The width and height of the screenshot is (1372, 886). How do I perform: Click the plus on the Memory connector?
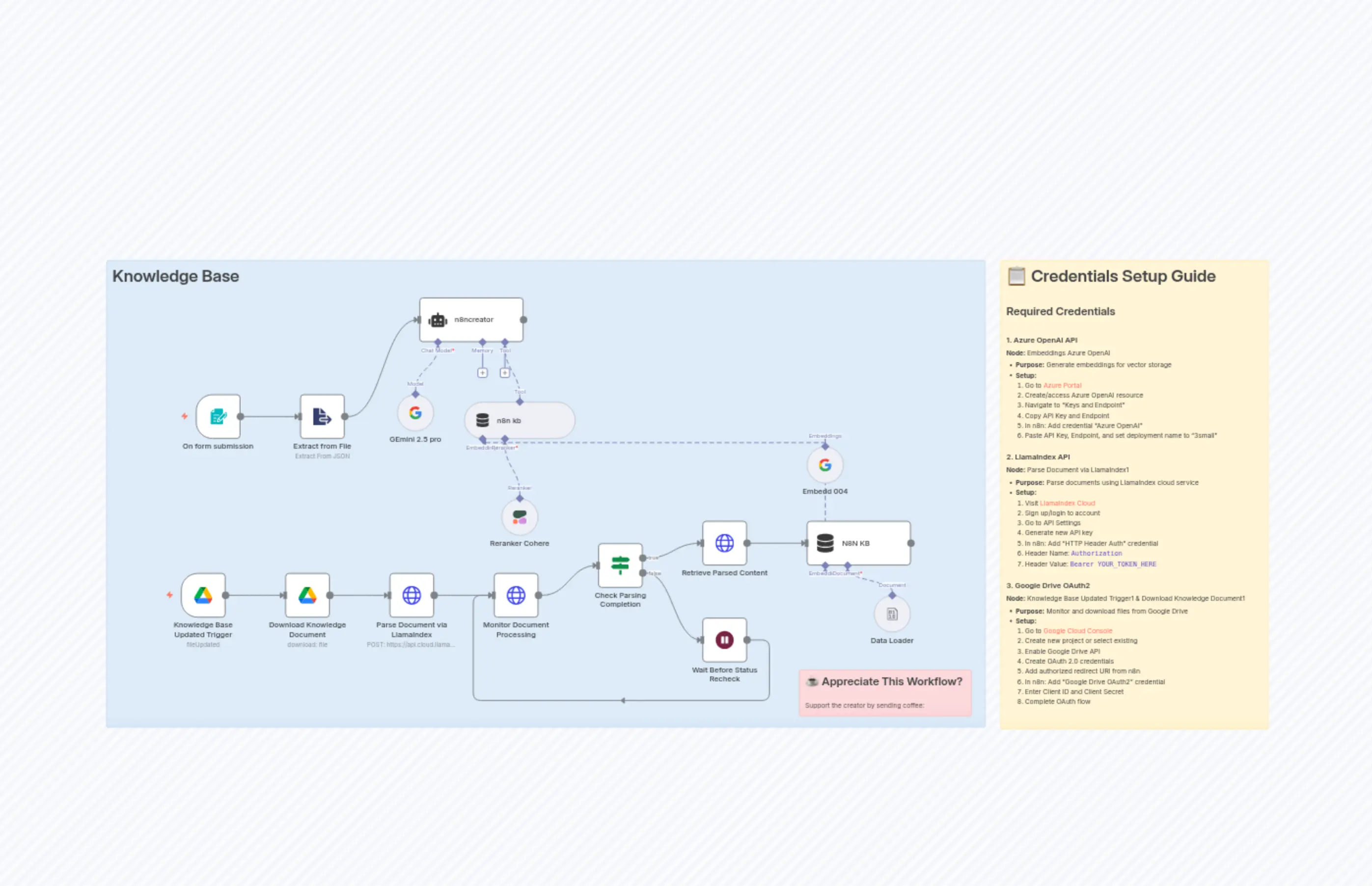(482, 372)
